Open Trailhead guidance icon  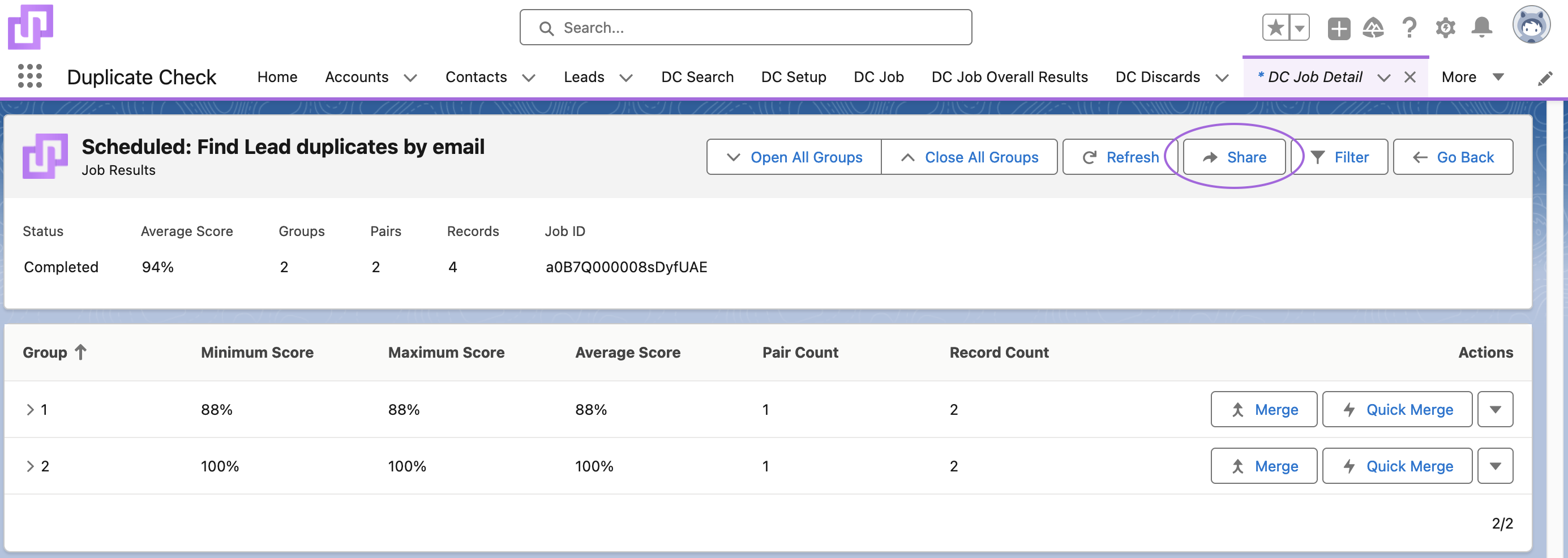pos(1373,28)
